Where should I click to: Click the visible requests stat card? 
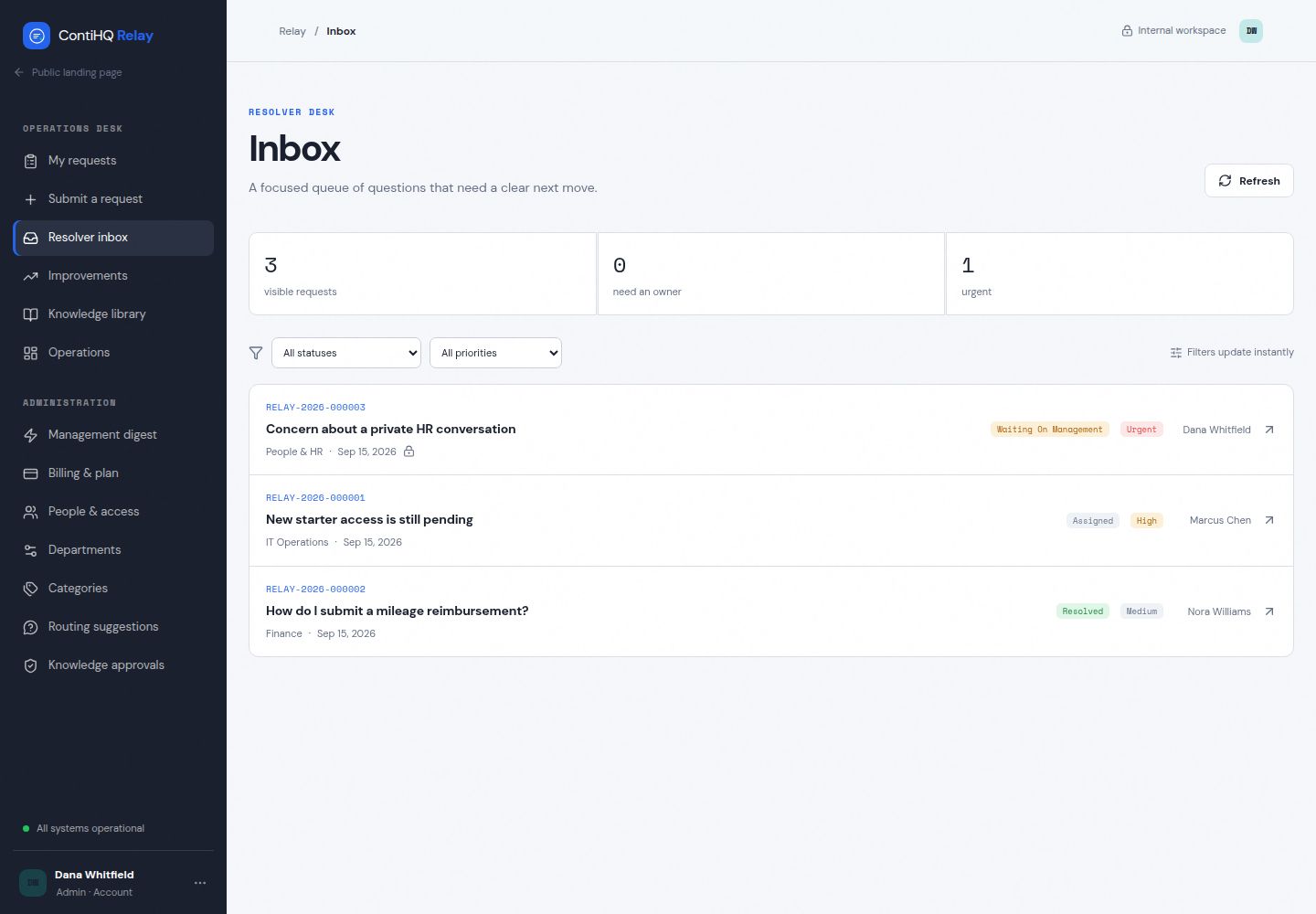click(422, 274)
